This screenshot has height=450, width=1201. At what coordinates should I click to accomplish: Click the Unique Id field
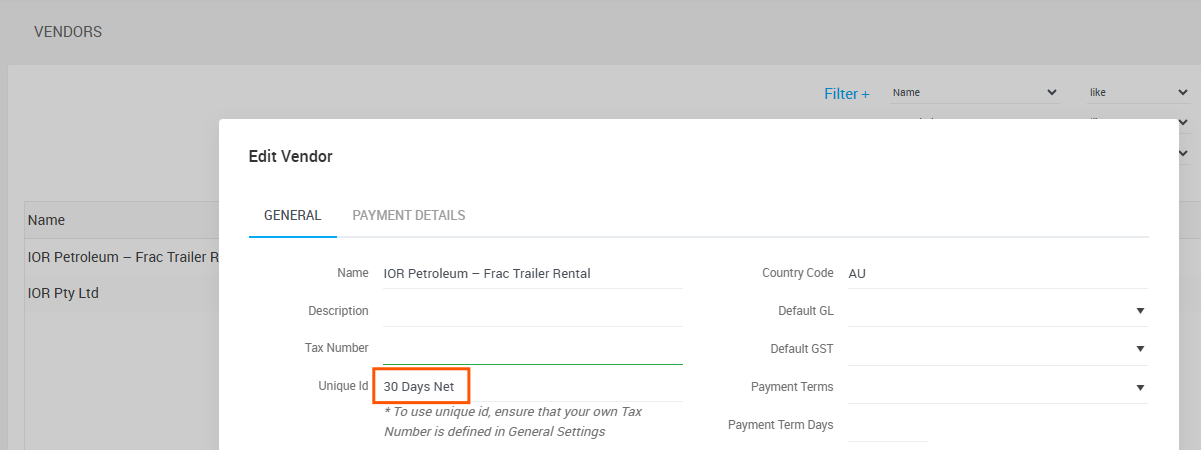533,386
